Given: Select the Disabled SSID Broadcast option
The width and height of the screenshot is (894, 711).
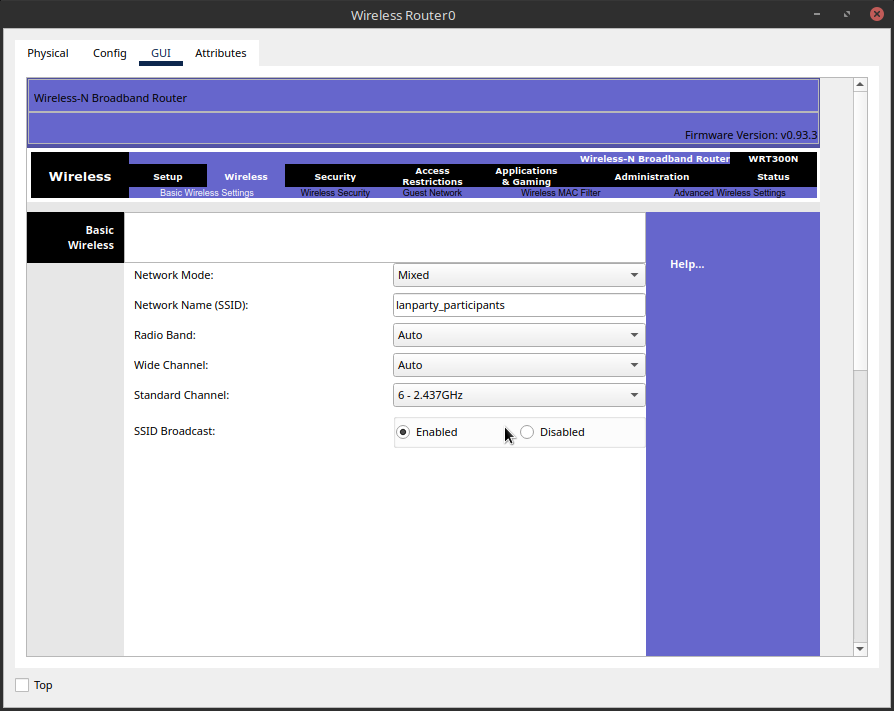Looking at the screenshot, I should (528, 432).
